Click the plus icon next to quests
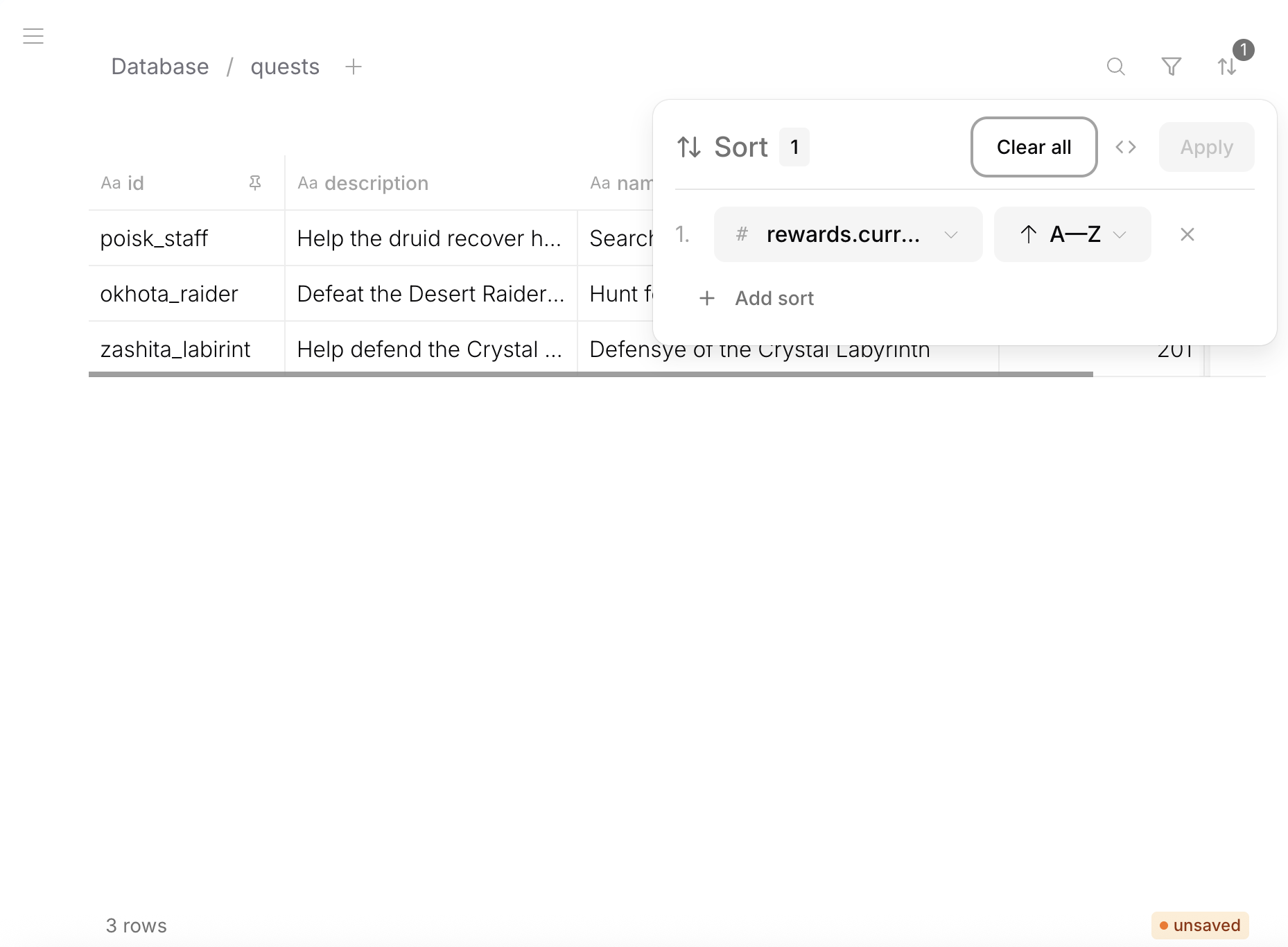The height and width of the screenshot is (947, 1288). click(x=354, y=67)
